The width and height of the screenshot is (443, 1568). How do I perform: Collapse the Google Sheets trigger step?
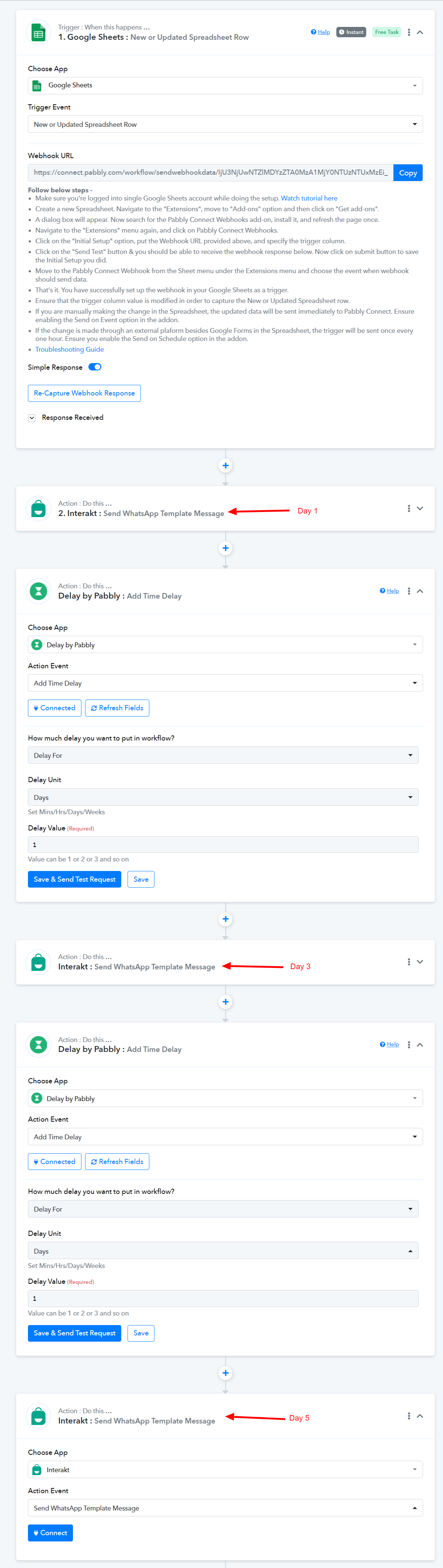420,32
